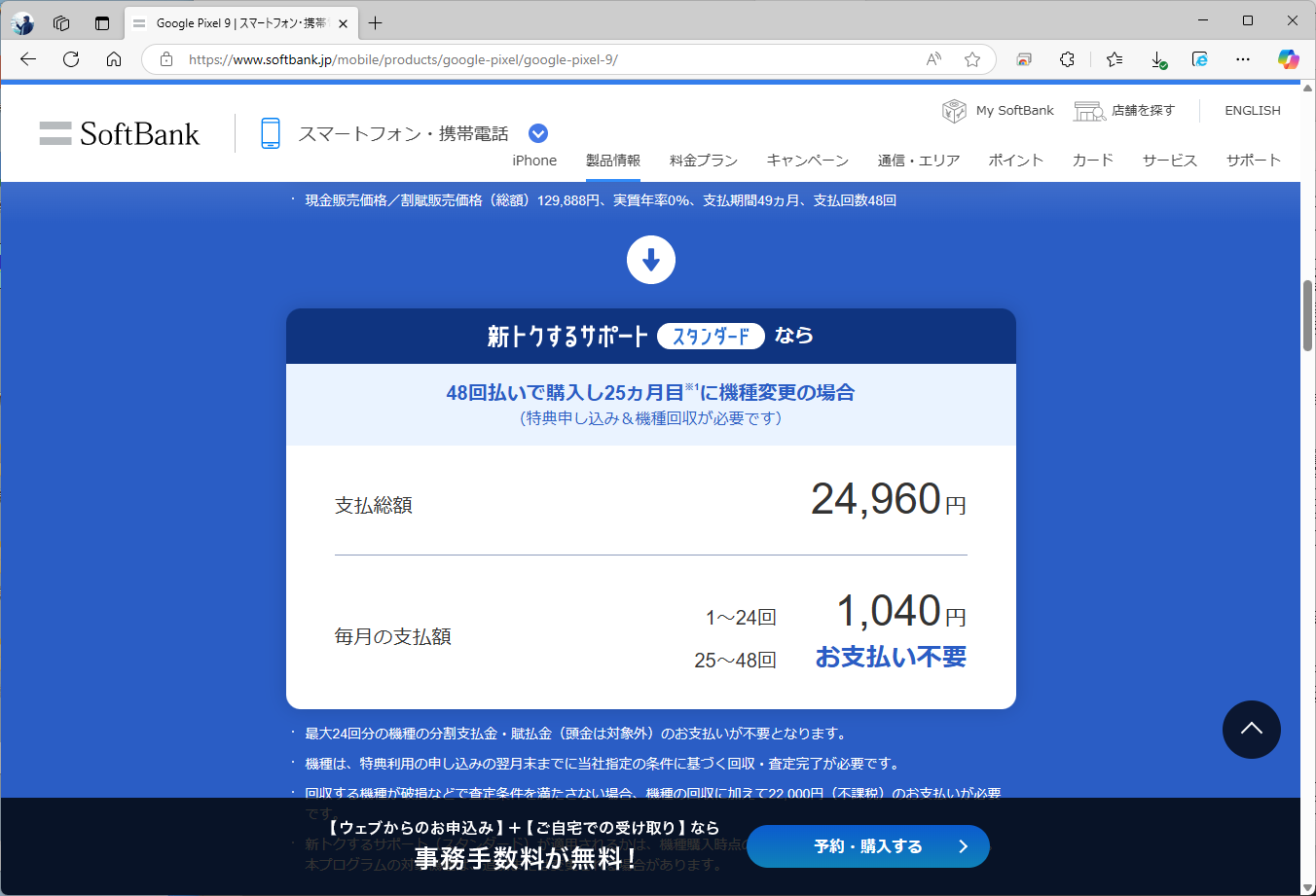Open a new tab with plus
1316x896 pixels.
[376, 23]
